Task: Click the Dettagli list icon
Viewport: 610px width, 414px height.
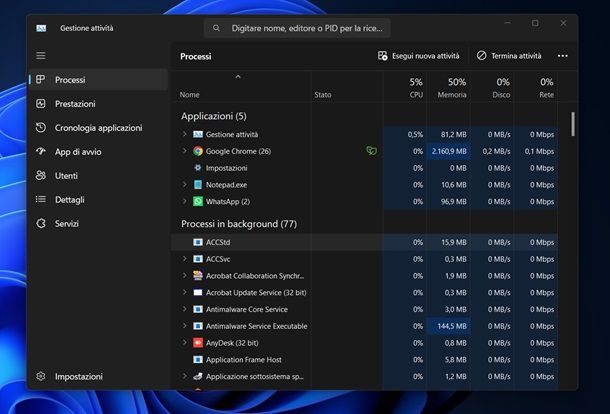Action: pos(40,199)
